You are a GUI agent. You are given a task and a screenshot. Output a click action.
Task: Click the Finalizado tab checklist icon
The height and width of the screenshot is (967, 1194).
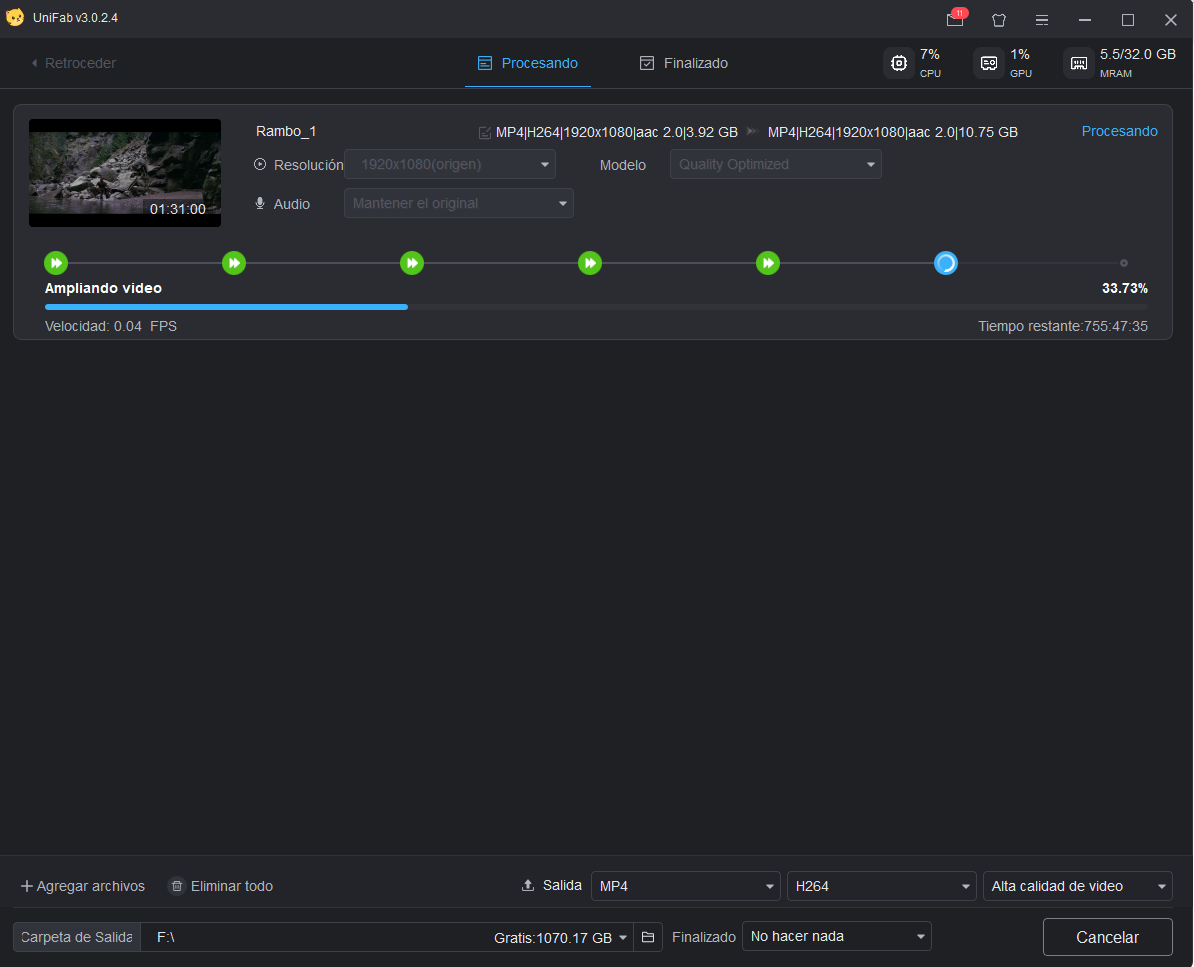pos(646,63)
